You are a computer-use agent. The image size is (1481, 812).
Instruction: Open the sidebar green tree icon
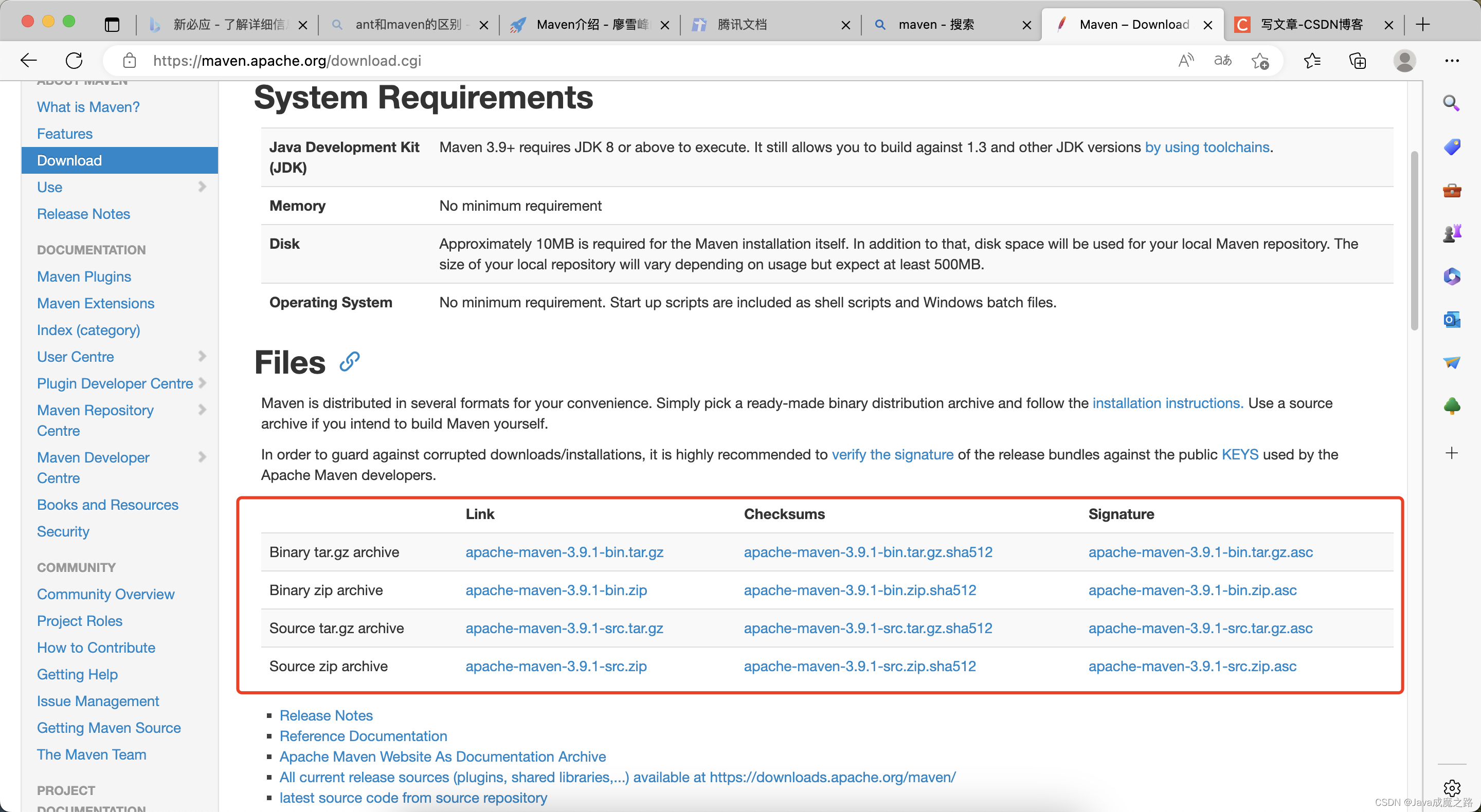click(1452, 405)
